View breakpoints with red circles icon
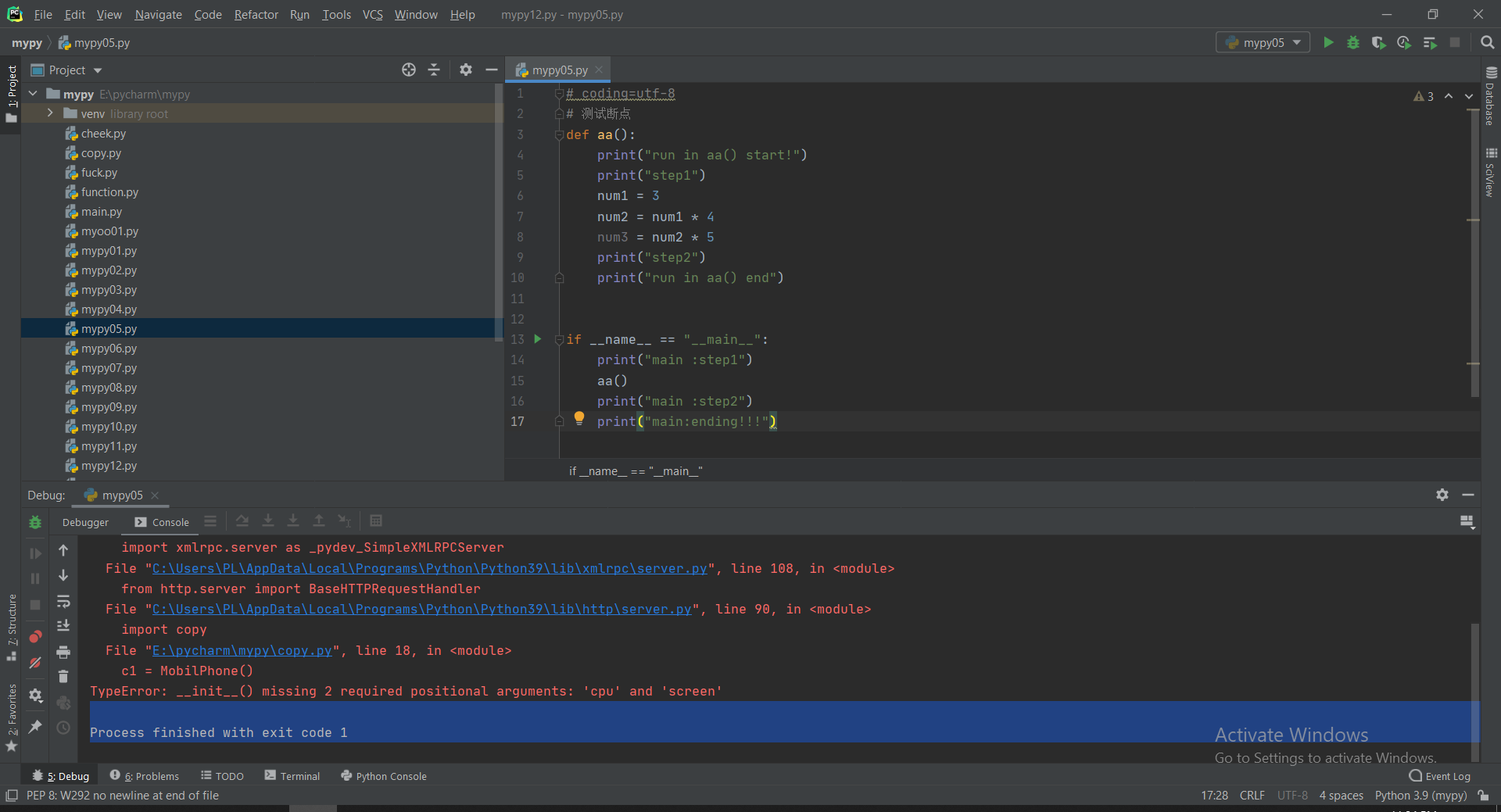 pos(35,637)
